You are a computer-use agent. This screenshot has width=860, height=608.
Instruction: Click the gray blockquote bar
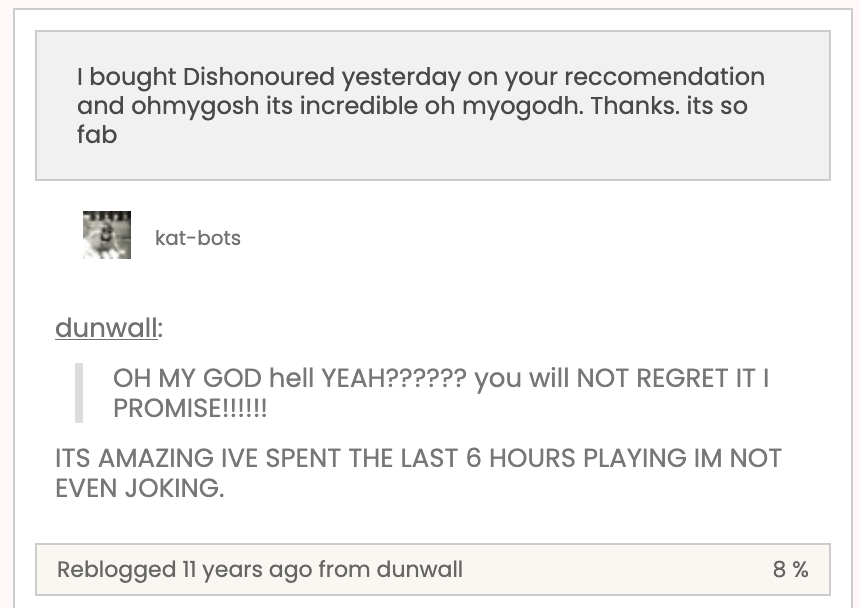[79, 393]
